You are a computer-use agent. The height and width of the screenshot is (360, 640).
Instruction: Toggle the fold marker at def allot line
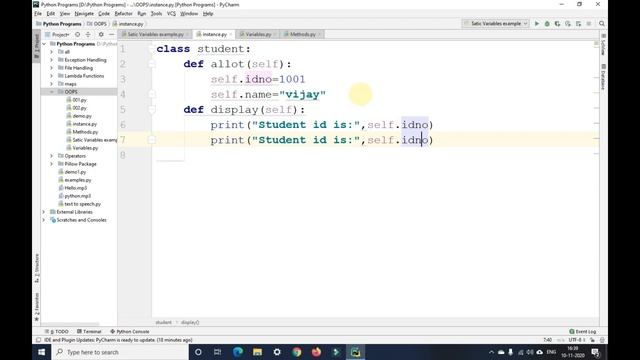click(151, 64)
